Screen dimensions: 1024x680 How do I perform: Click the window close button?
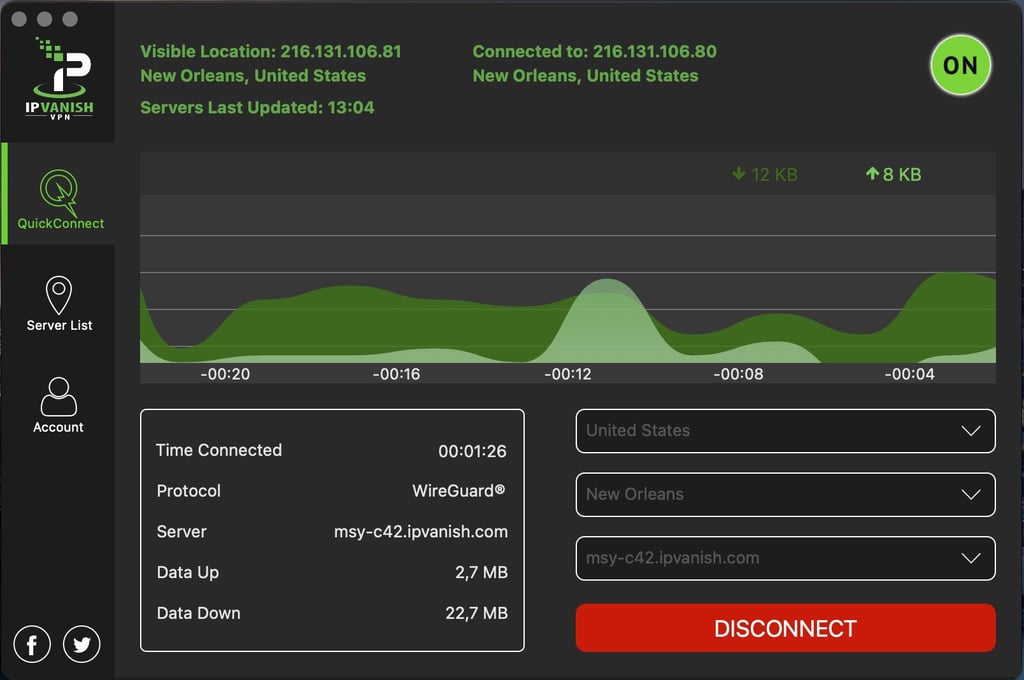click(x=19, y=19)
